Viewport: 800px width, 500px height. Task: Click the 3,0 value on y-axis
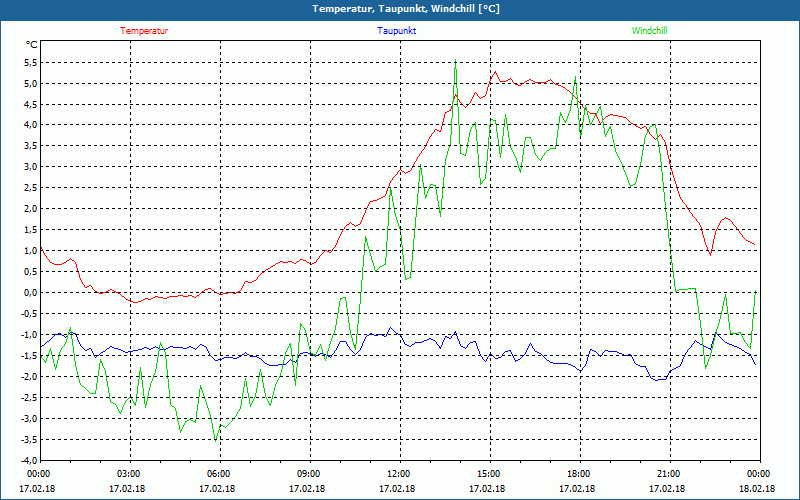point(31,167)
